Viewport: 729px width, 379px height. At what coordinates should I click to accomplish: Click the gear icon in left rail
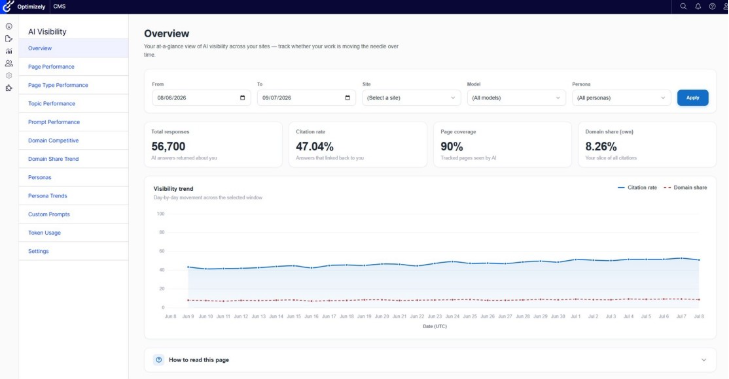tap(9, 75)
